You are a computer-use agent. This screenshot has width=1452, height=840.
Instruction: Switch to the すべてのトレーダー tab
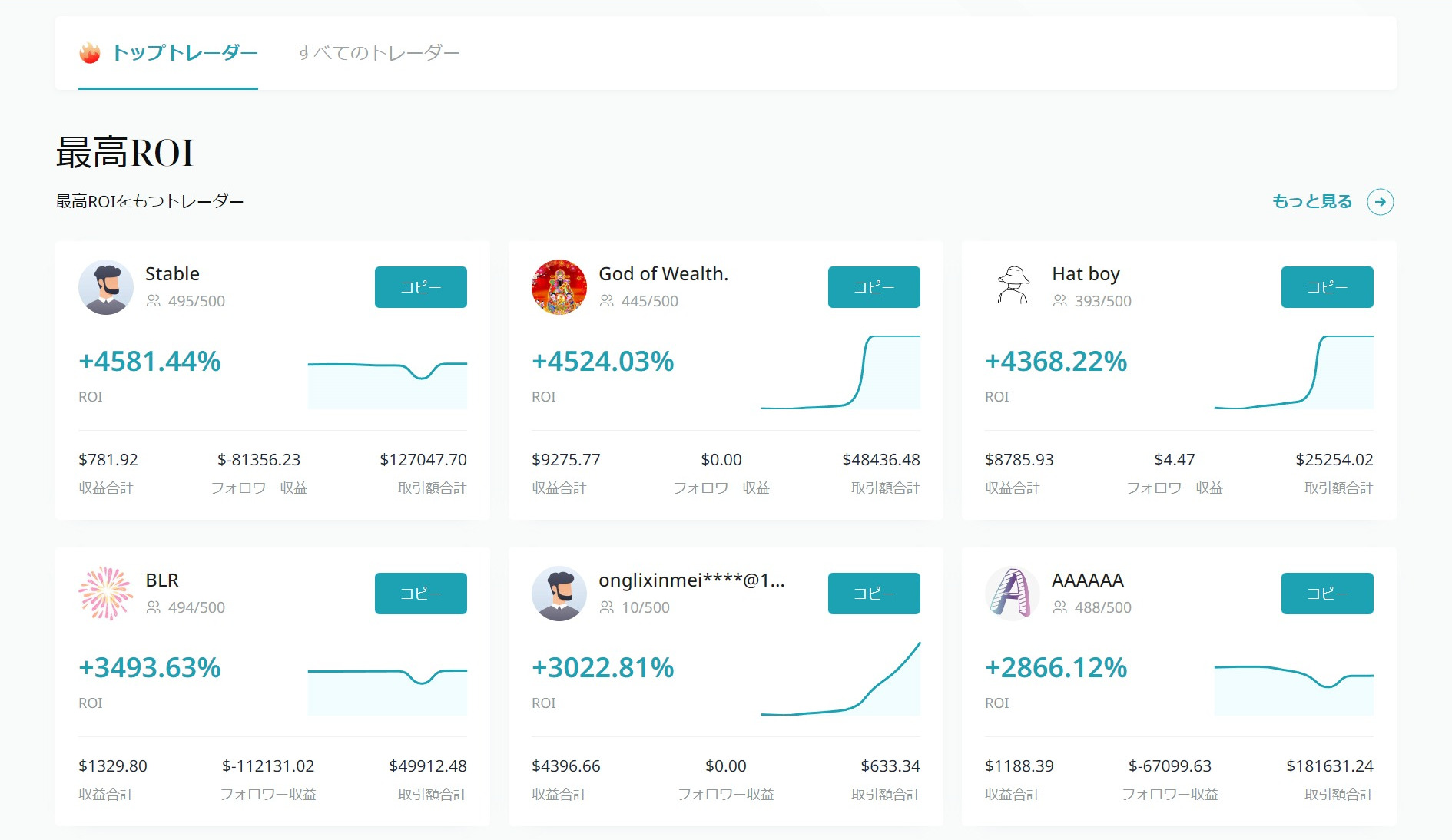tap(378, 52)
